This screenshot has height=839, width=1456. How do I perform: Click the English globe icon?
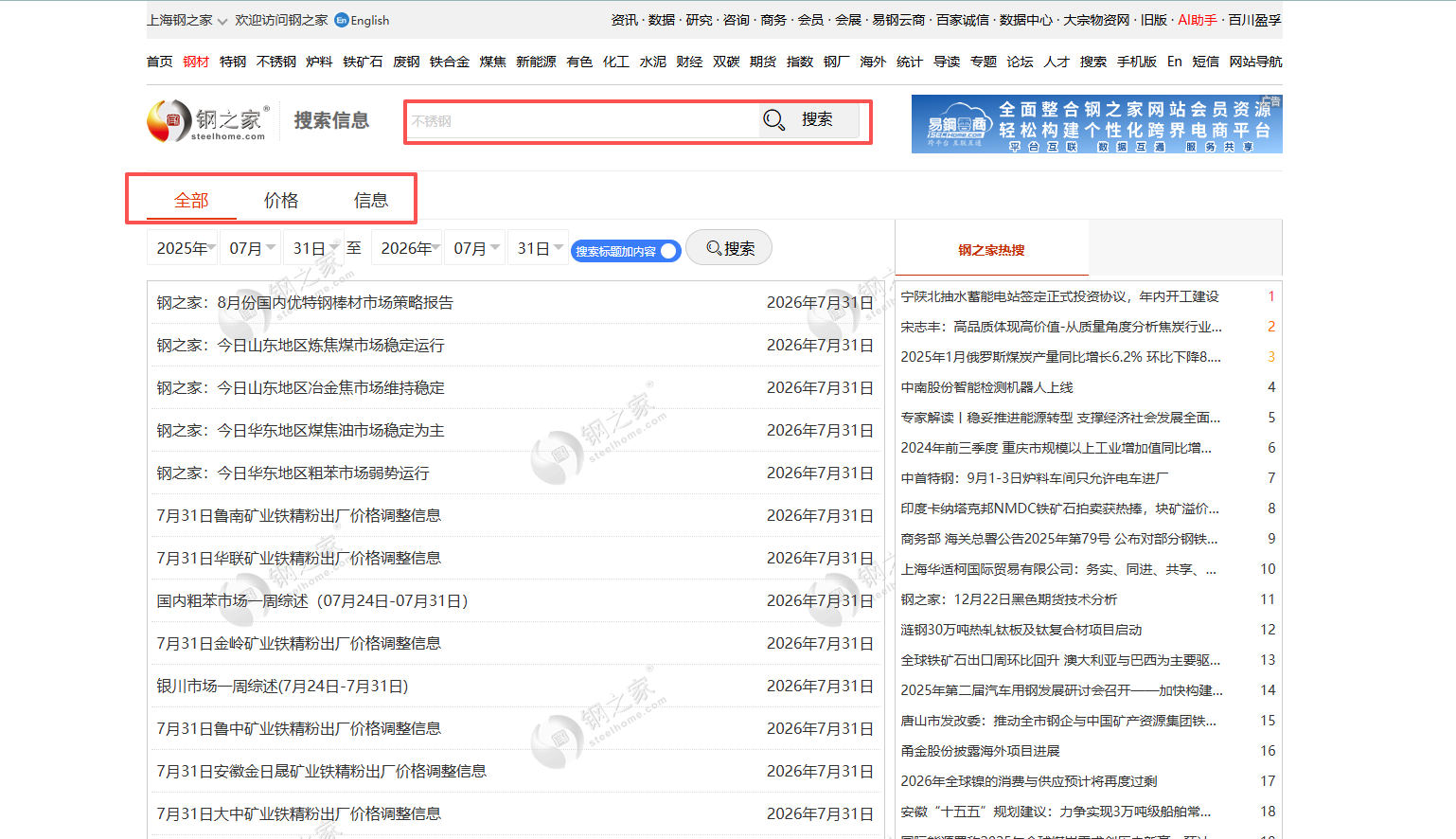[342, 20]
